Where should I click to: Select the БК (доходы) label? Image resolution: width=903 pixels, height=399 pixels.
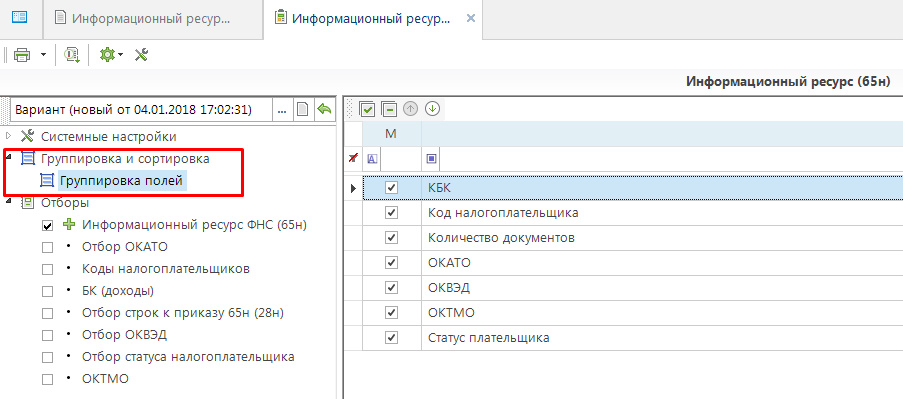point(118,291)
